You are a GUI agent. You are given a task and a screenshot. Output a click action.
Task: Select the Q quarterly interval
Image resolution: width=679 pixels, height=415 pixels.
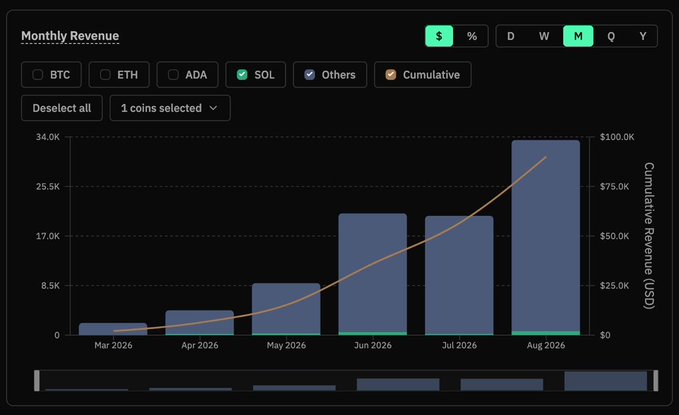point(611,36)
